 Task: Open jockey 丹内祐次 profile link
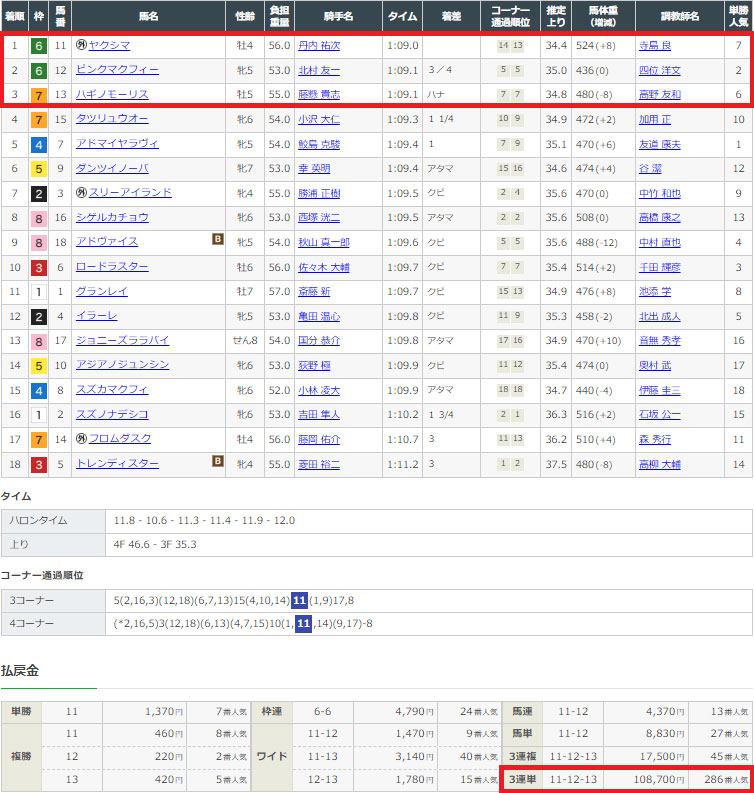318,46
